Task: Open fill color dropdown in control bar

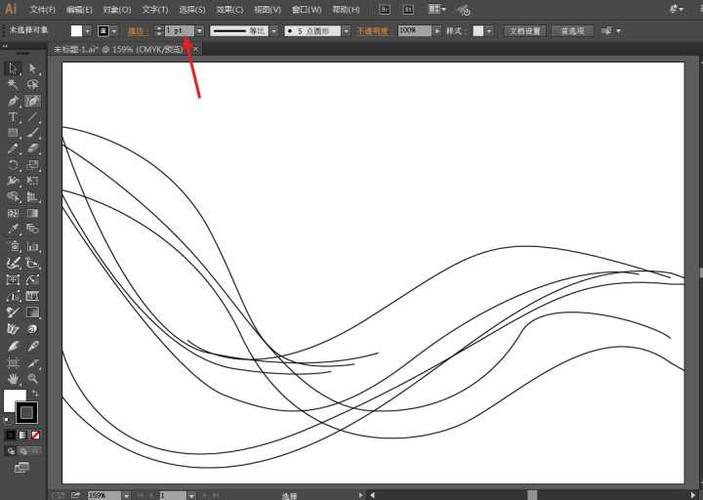Action: tap(87, 31)
